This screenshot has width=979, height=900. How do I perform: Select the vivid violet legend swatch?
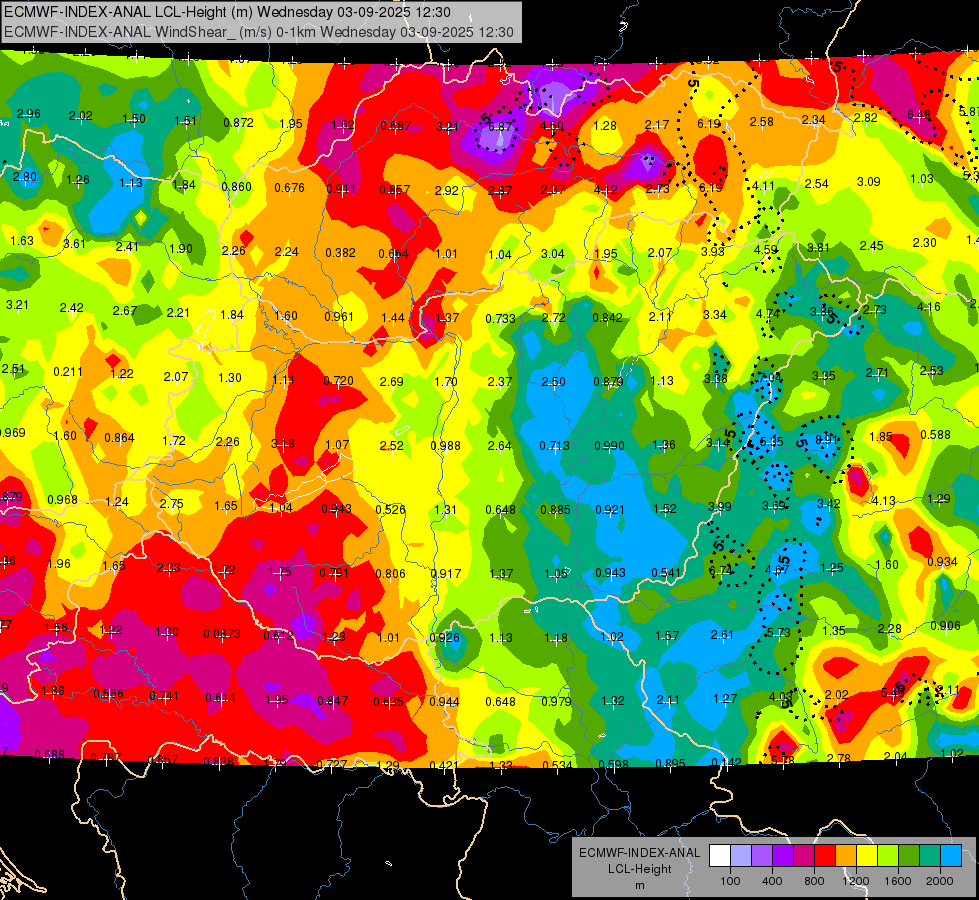point(783,856)
